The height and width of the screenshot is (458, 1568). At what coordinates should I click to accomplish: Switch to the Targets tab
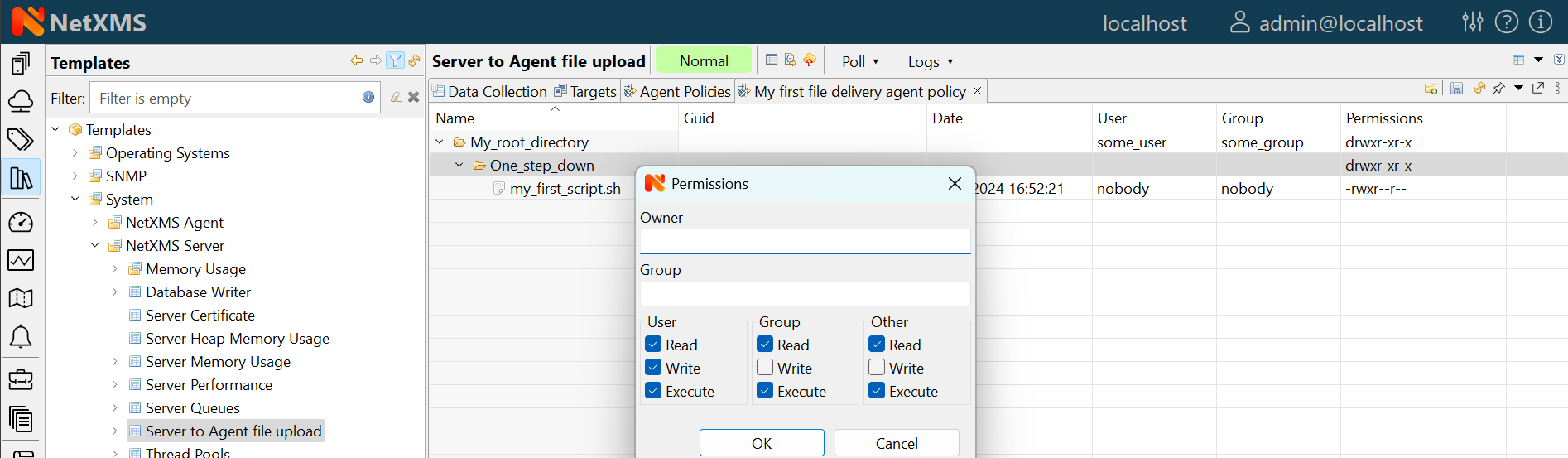point(585,91)
